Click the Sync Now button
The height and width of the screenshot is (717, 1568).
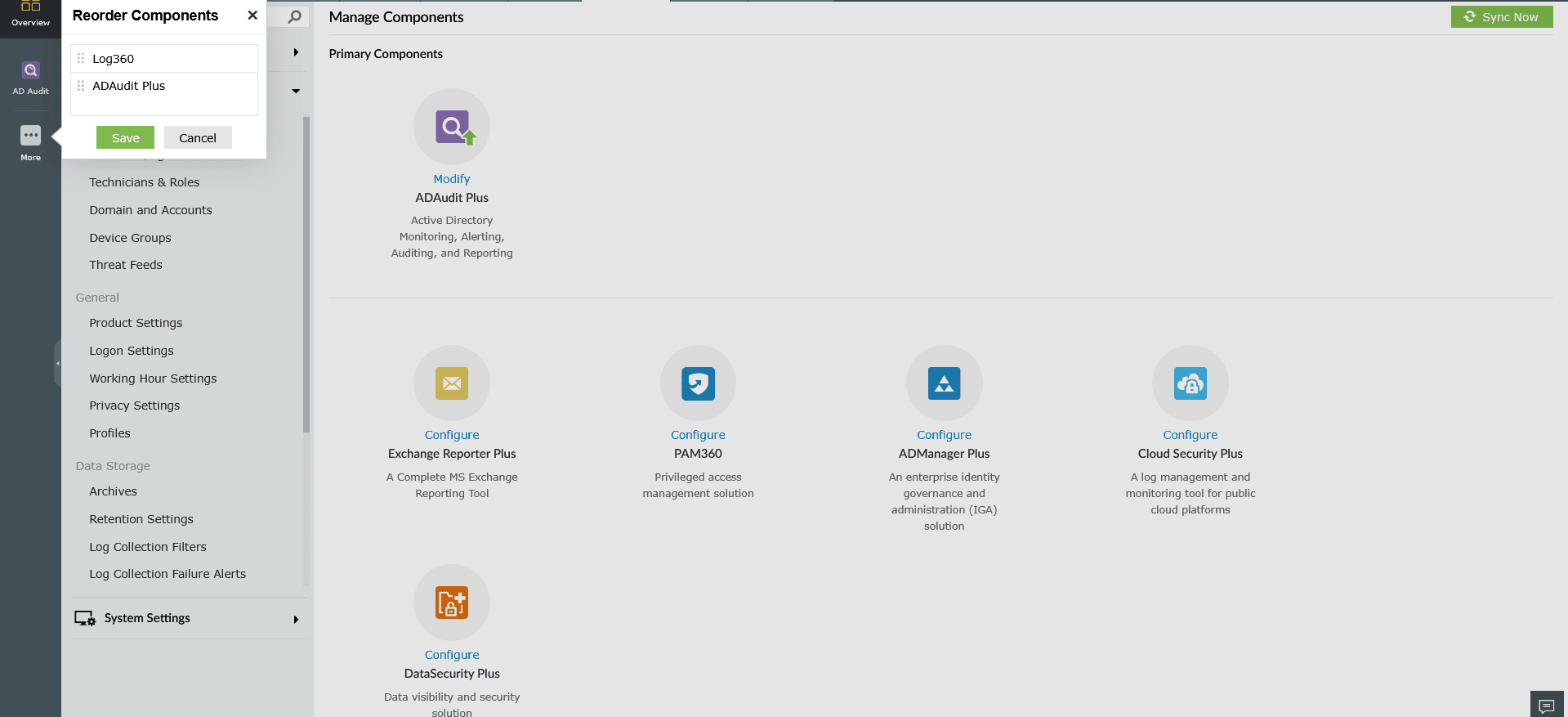pos(1502,17)
